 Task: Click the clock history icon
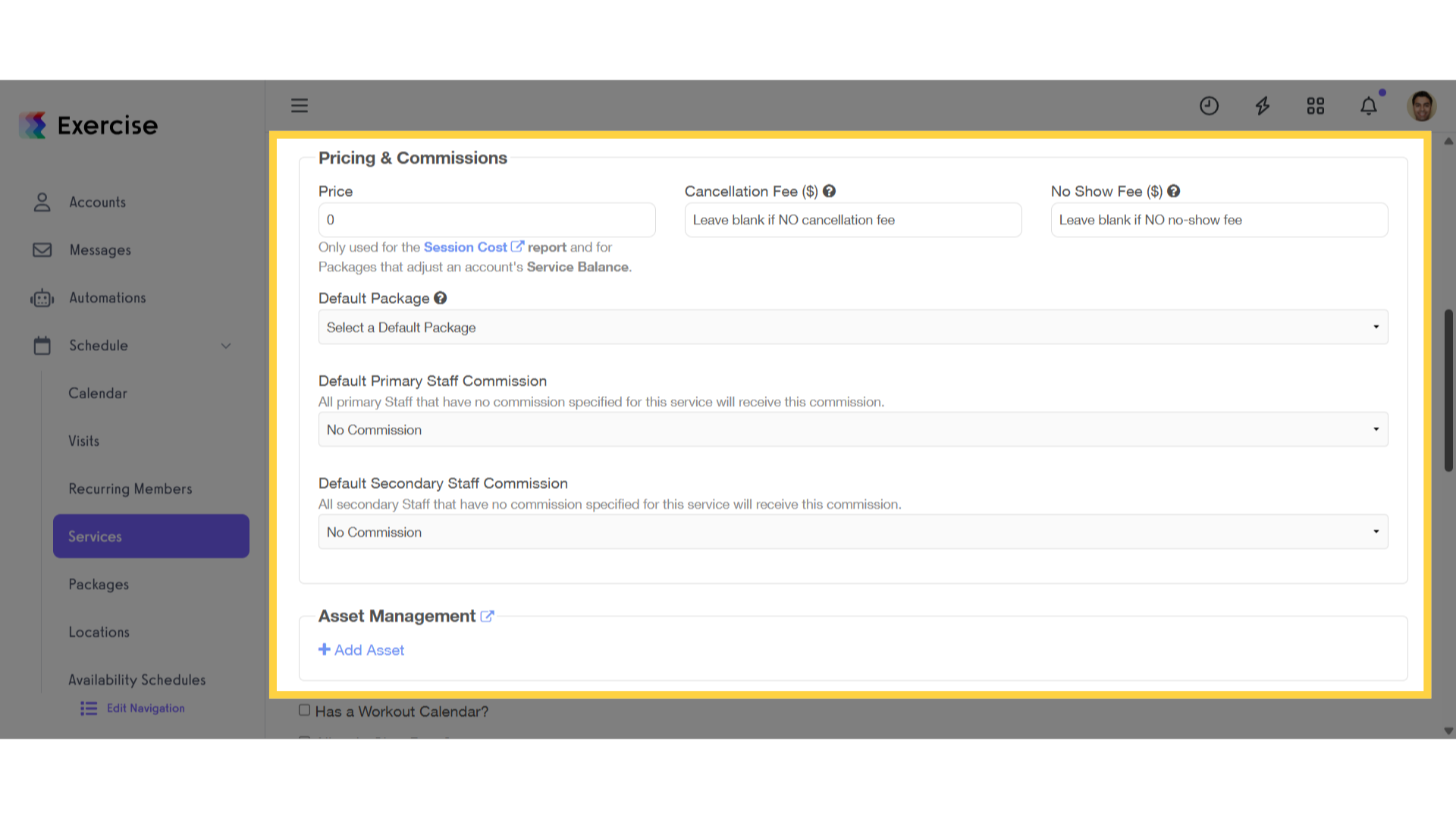[x=1209, y=105]
